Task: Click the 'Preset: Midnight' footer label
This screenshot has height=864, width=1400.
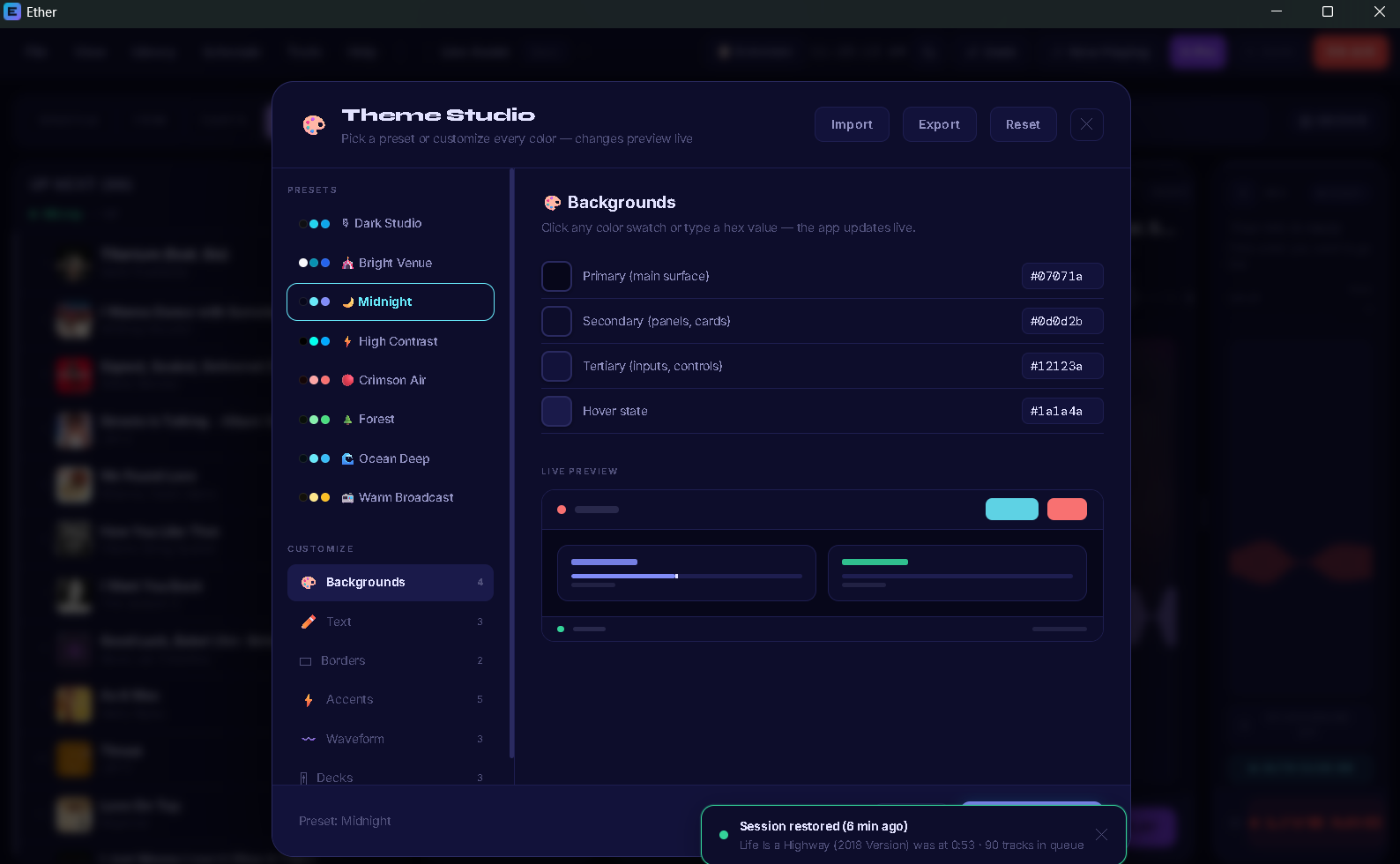Action: pos(345,821)
